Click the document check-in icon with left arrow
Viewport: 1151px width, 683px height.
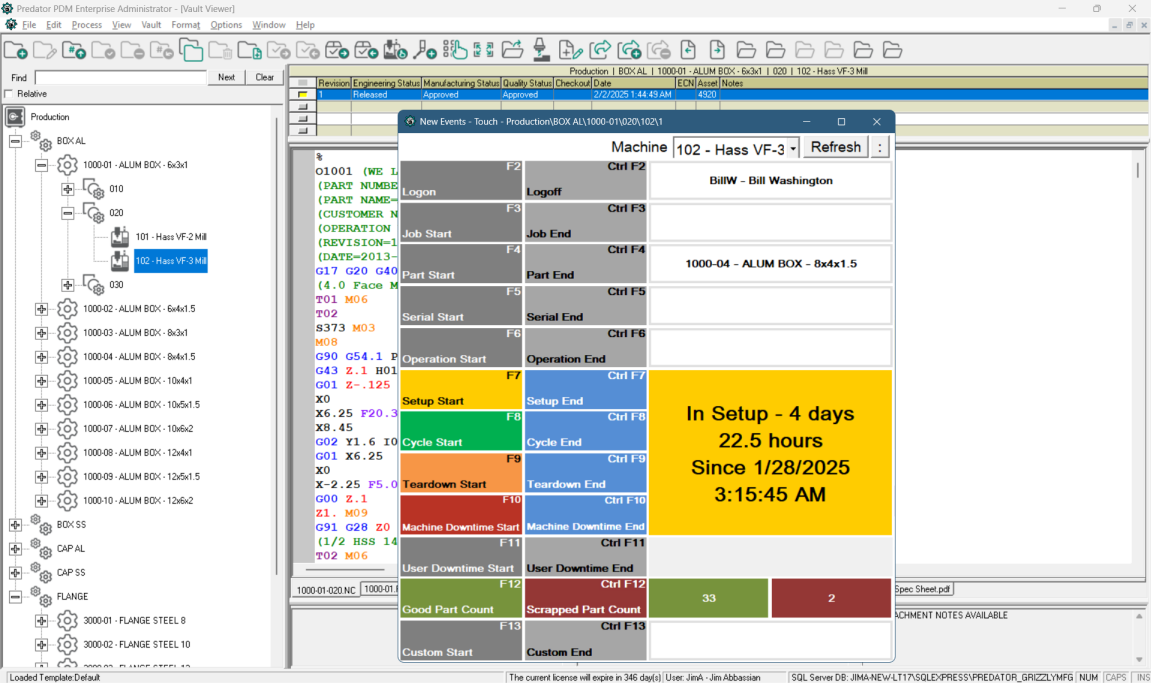690,48
